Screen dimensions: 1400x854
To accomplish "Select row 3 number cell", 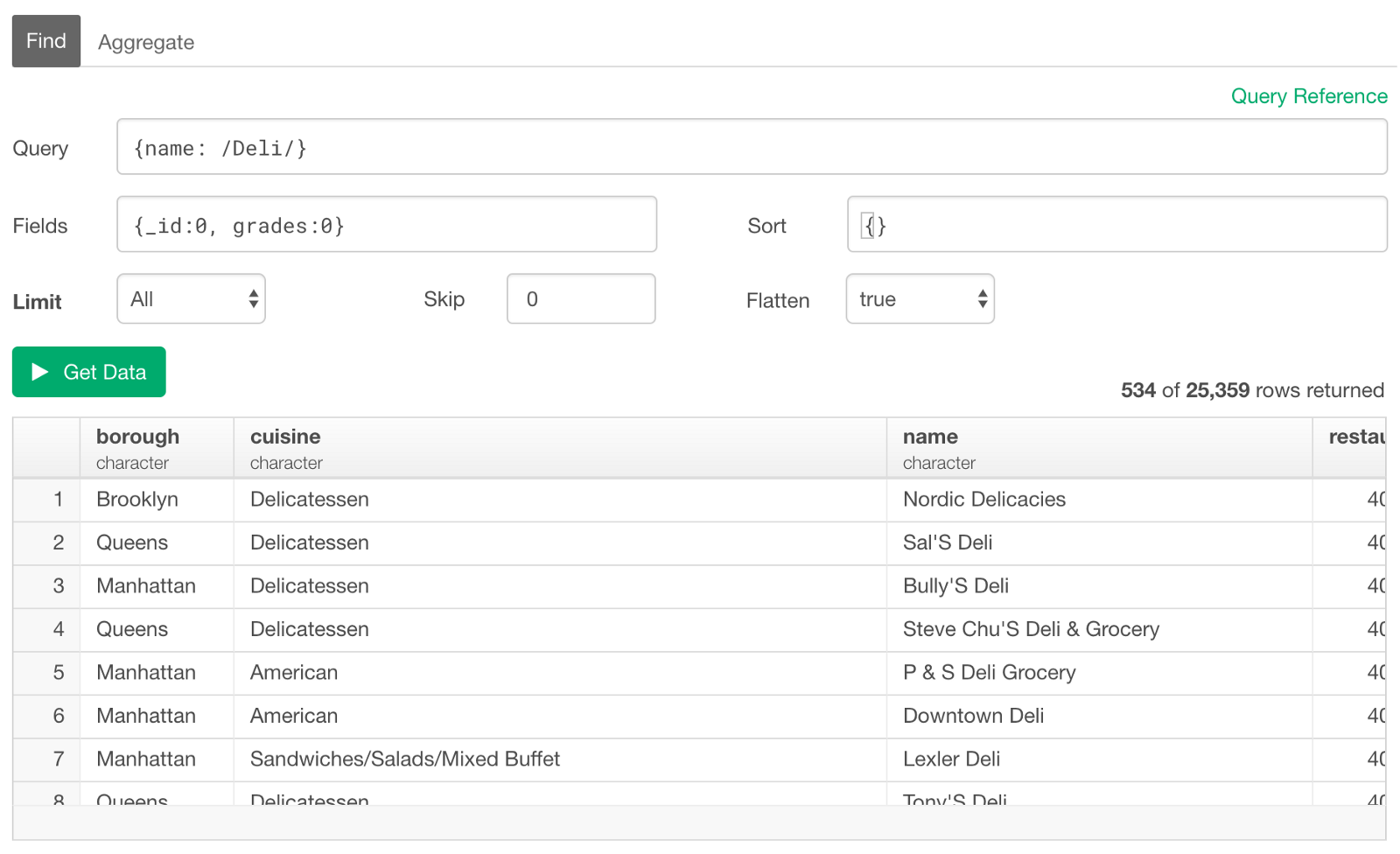I will (47, 586).
